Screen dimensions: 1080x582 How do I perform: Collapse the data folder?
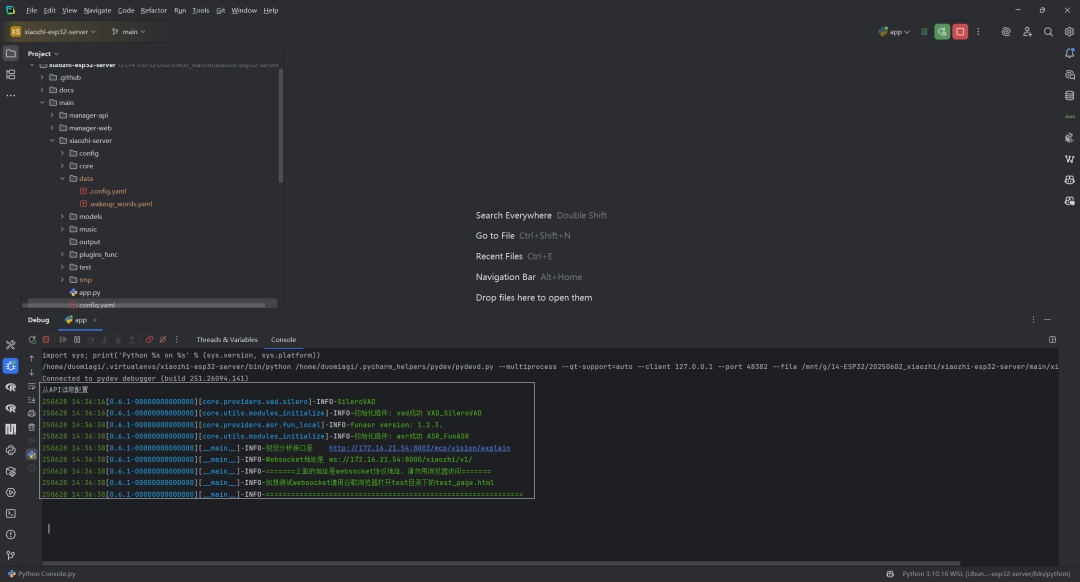(x=63, y=178)
